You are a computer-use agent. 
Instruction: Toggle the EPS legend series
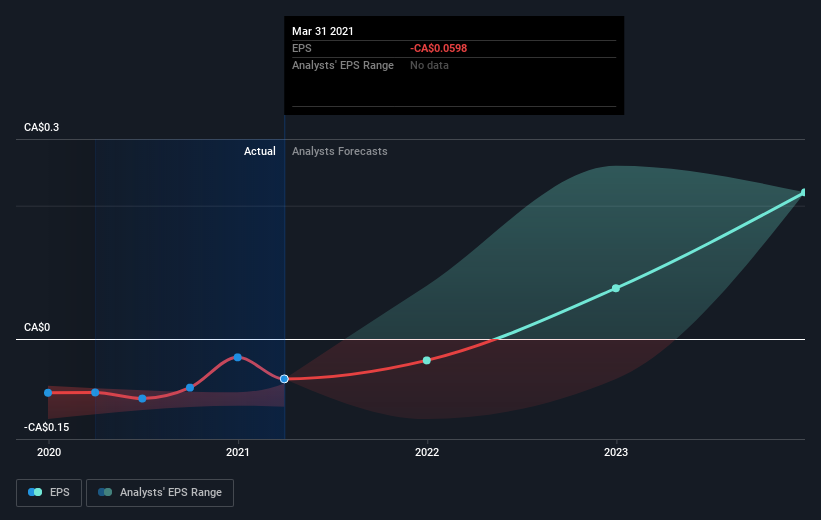(x=49, y=492)
